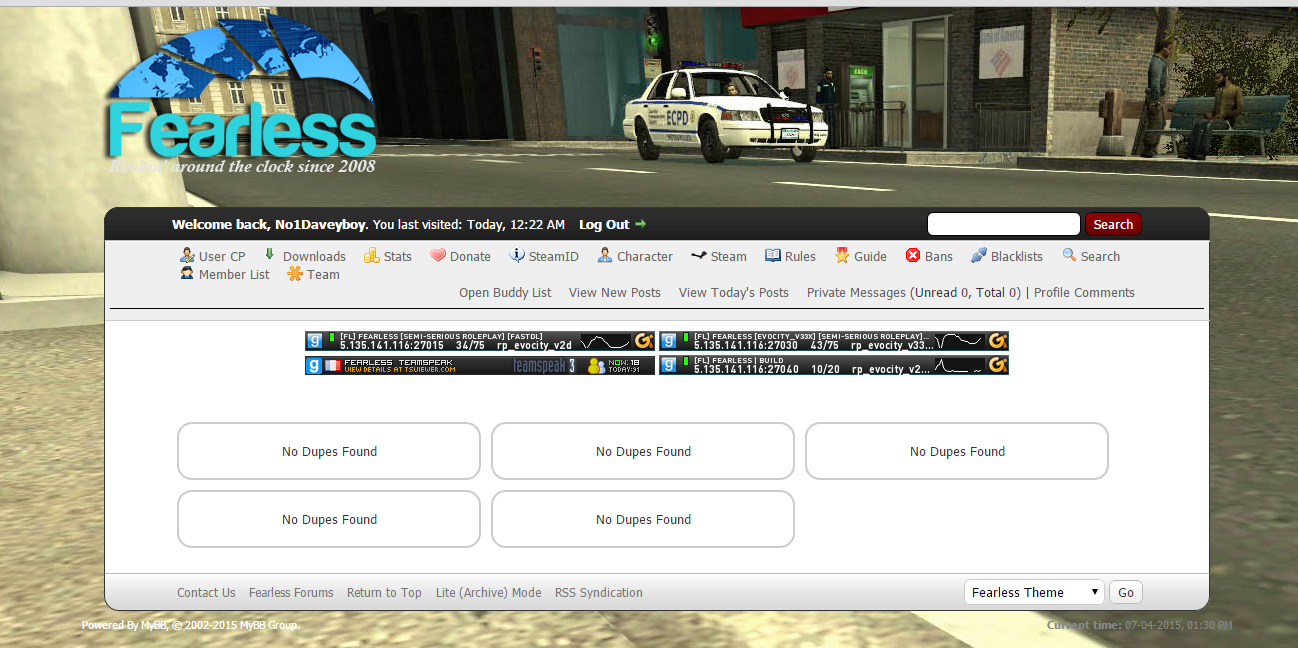The height and width of the screenshot is (648, 1298).
Task: Open the Member List link
Action: click(x=234, y=274)
